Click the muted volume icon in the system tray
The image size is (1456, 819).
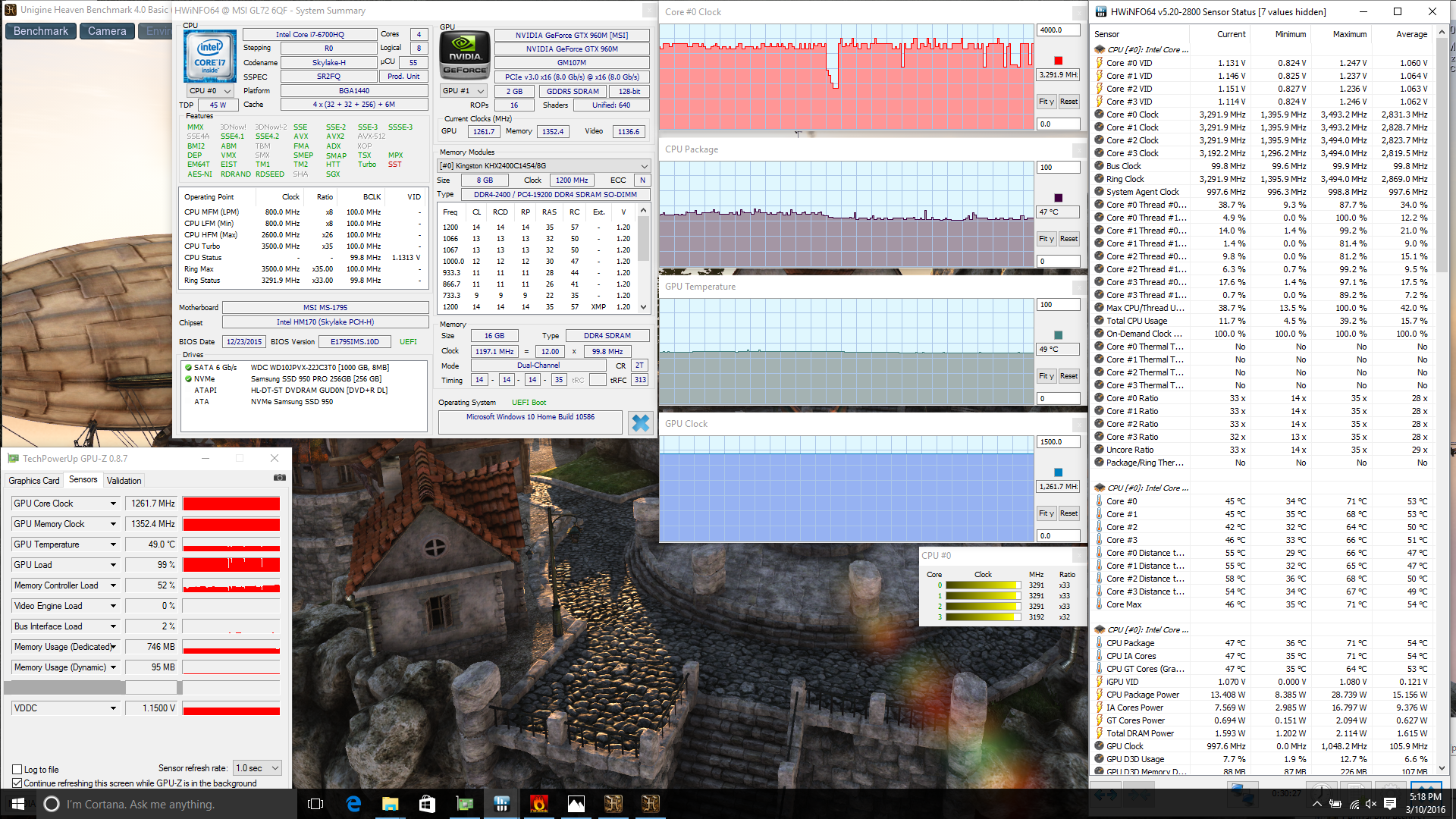coord(1370,804)
